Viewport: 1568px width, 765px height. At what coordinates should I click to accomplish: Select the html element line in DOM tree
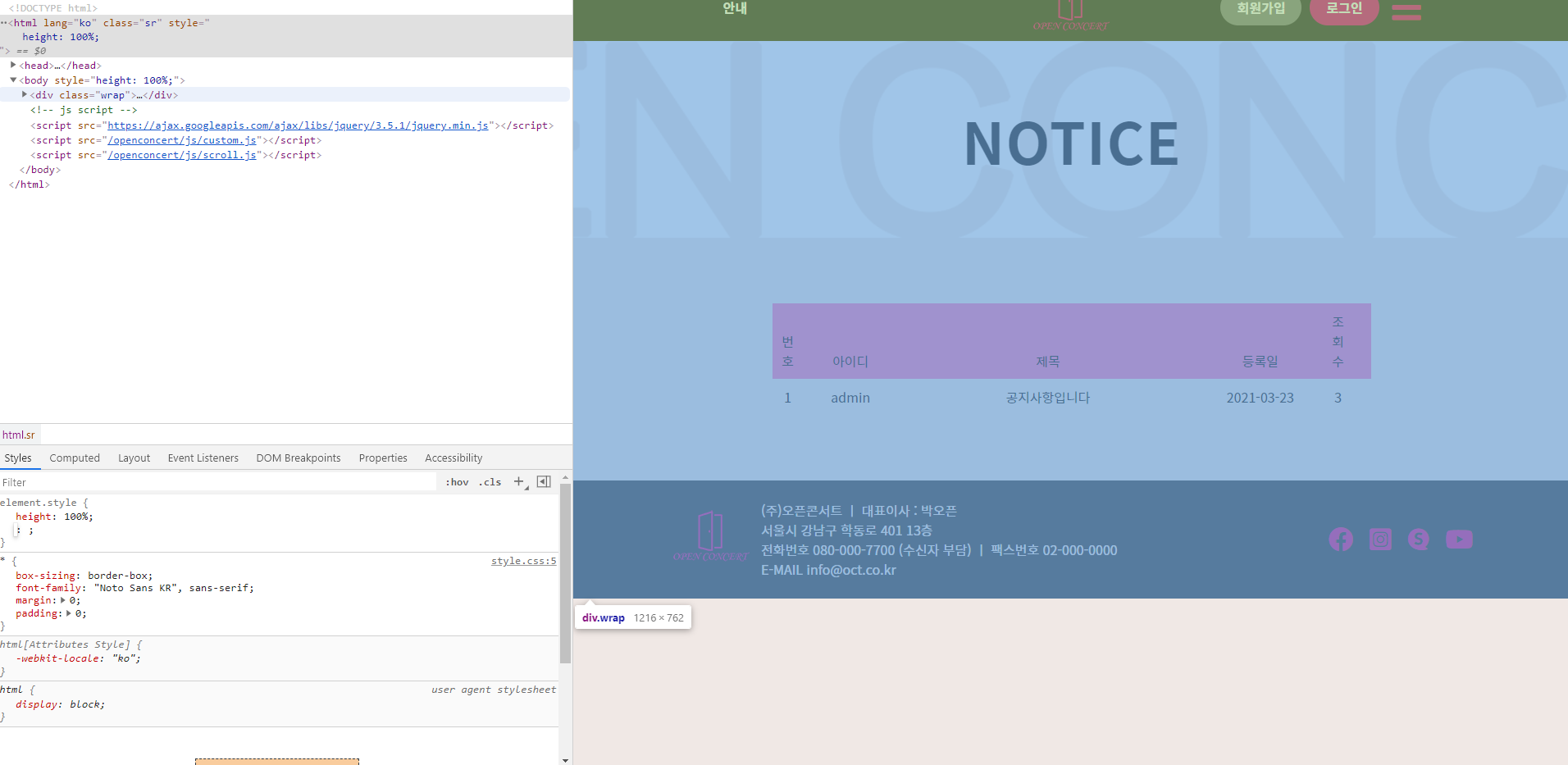[286, 36]
